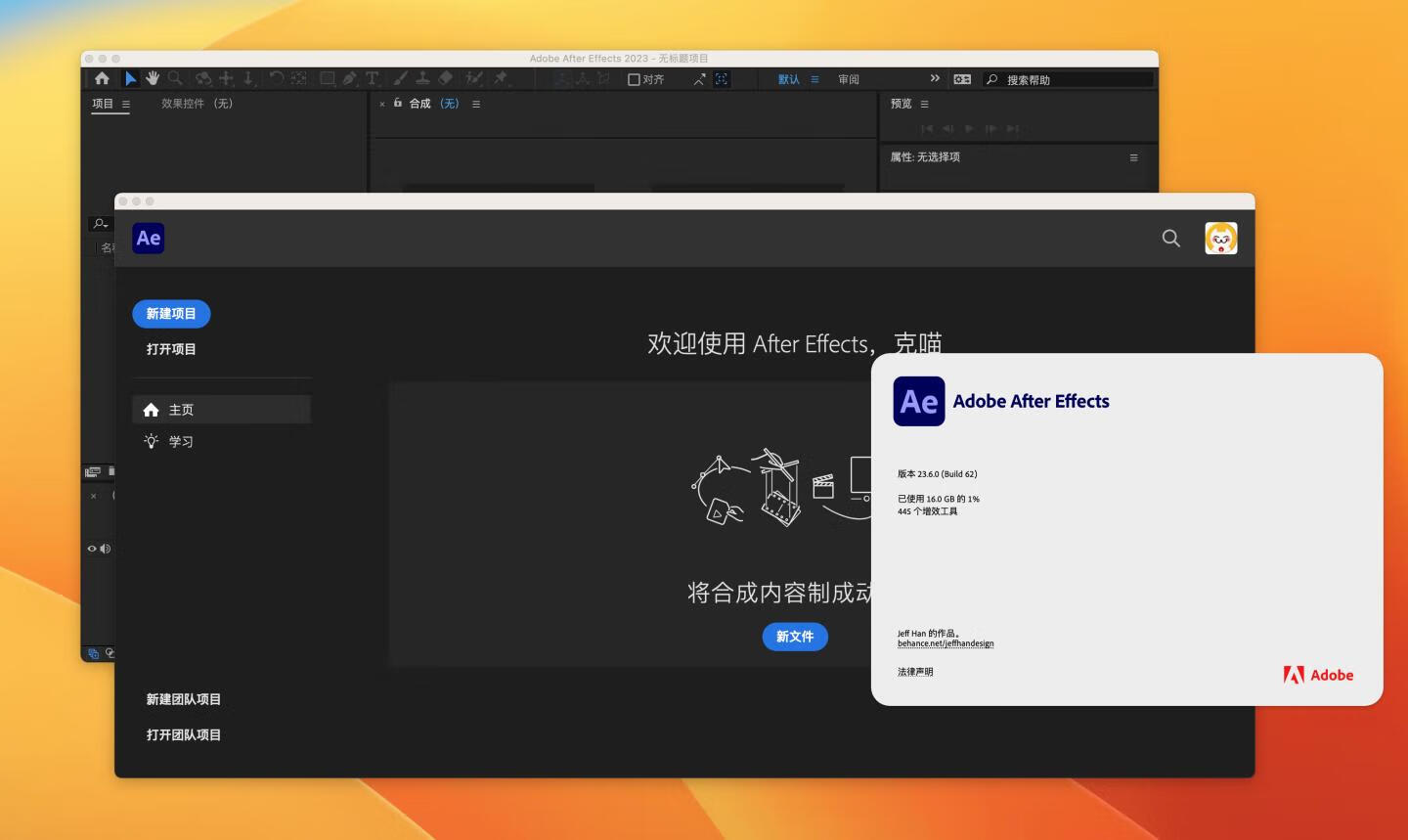
Task: Click the 新文件 button
Action: 795,637
